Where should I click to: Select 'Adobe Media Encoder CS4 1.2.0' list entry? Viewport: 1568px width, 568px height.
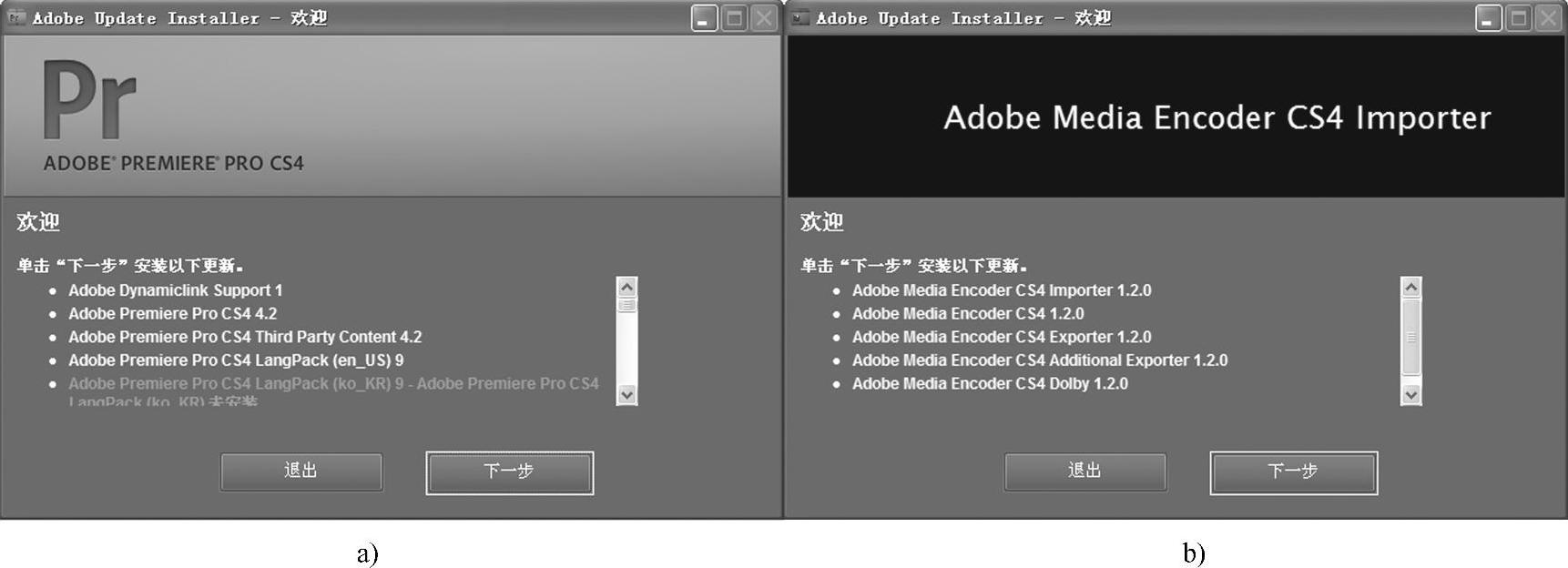(968, 313)
